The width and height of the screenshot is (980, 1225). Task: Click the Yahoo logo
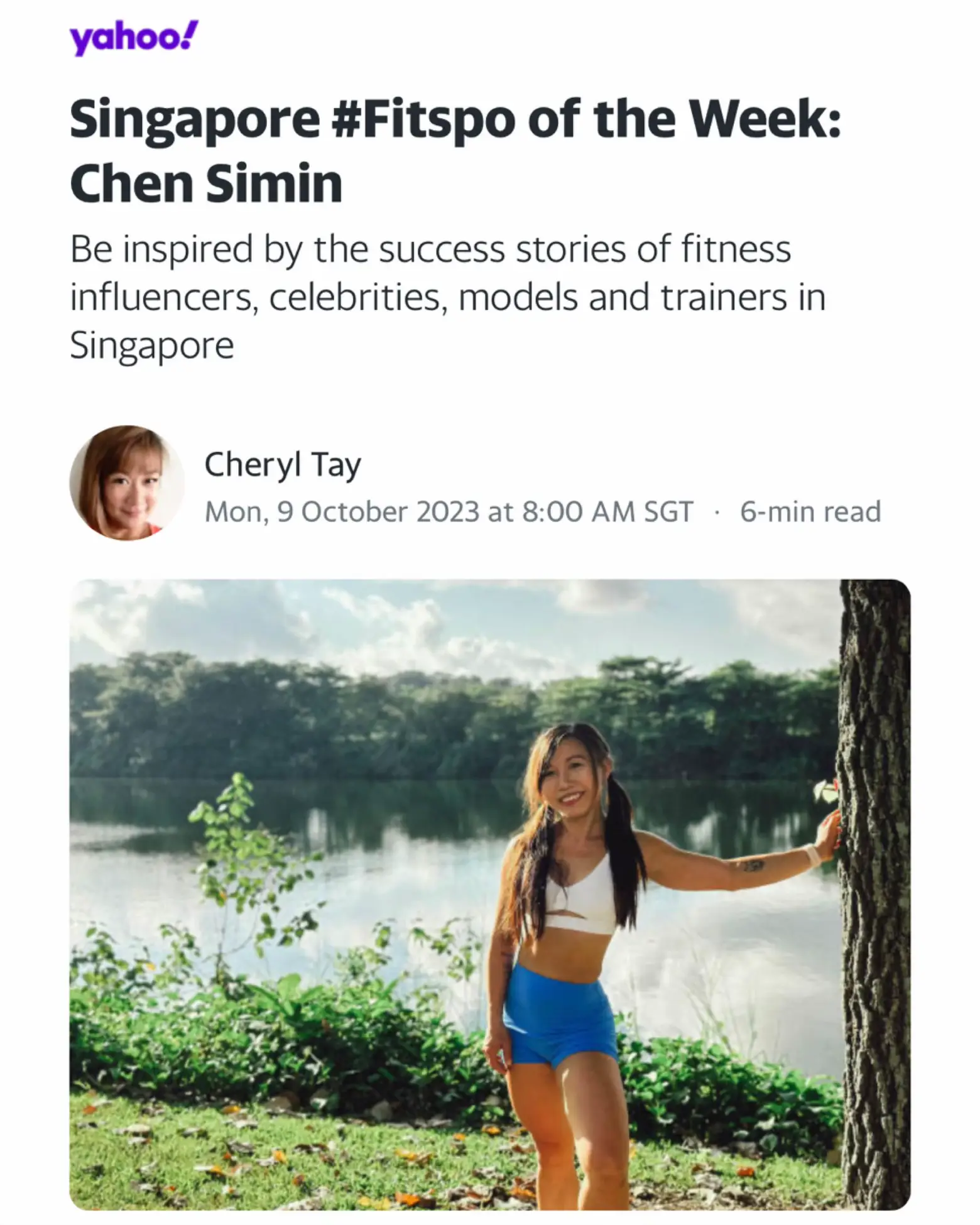tap(133, 39)
